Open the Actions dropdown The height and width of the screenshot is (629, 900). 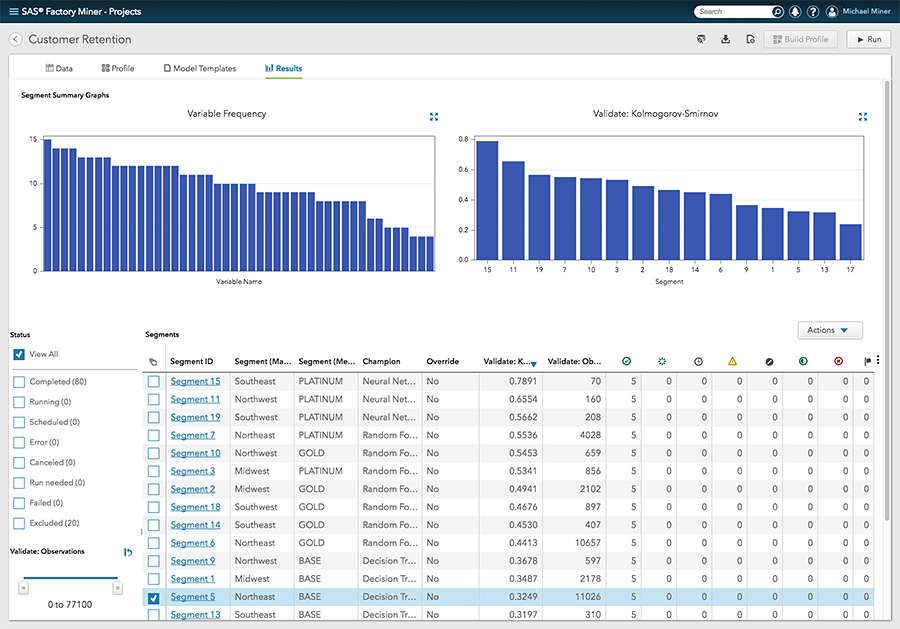pyautogui.click(x=829, y=330)
